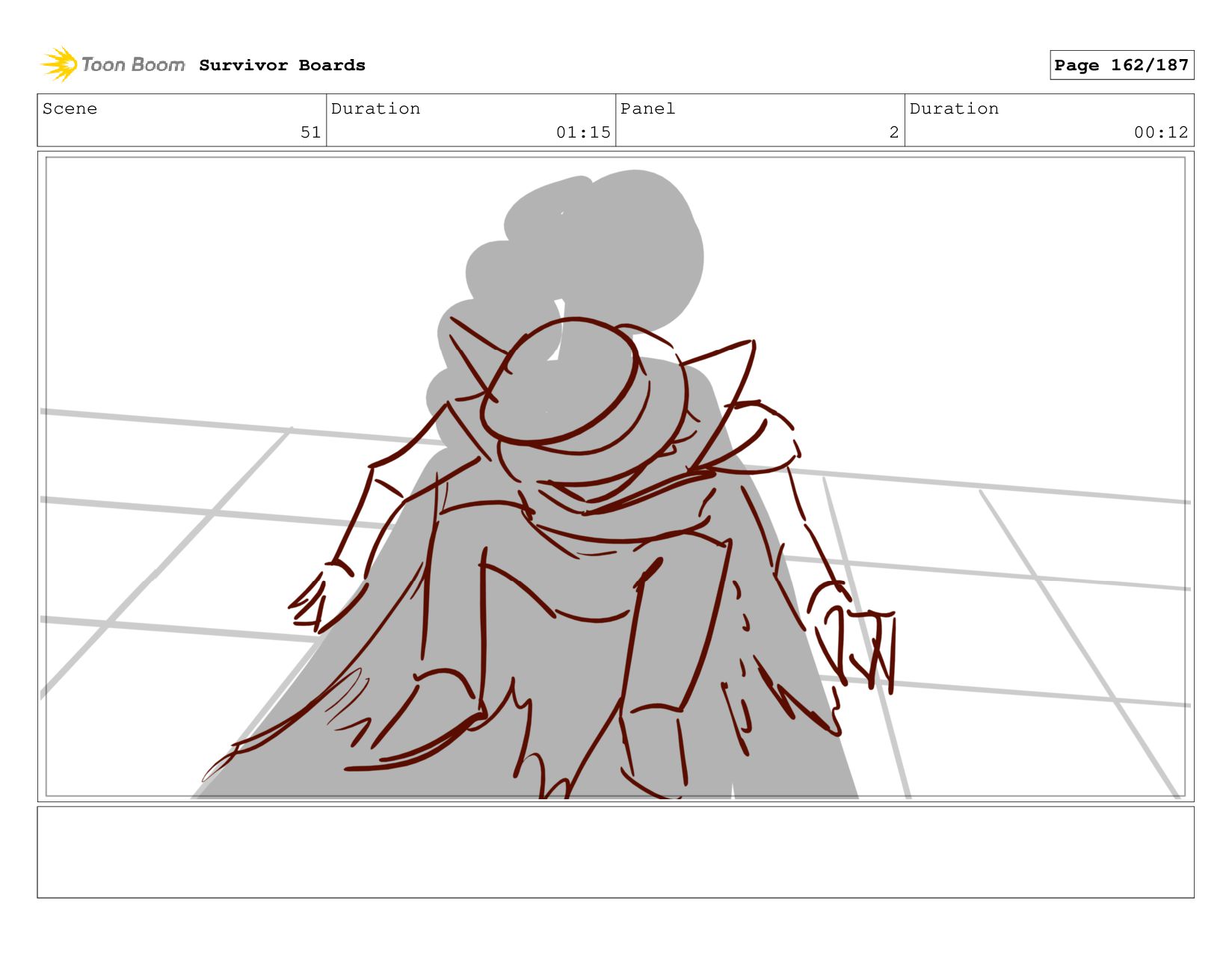Select the 'Survivor Boards' title text
The image size is (1232, 954).
pos(282,65)
